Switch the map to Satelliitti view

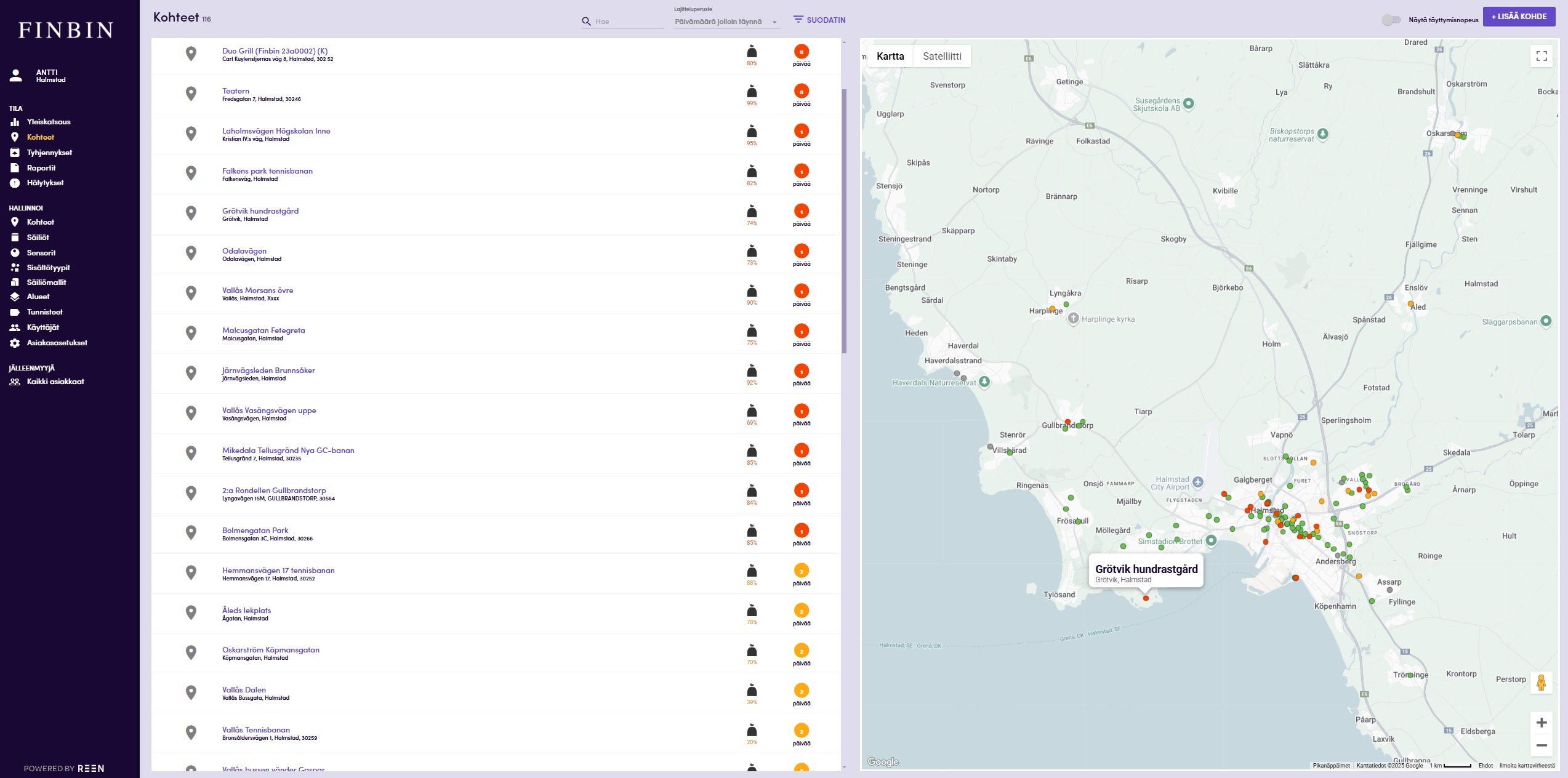click(x=941, y=56)
